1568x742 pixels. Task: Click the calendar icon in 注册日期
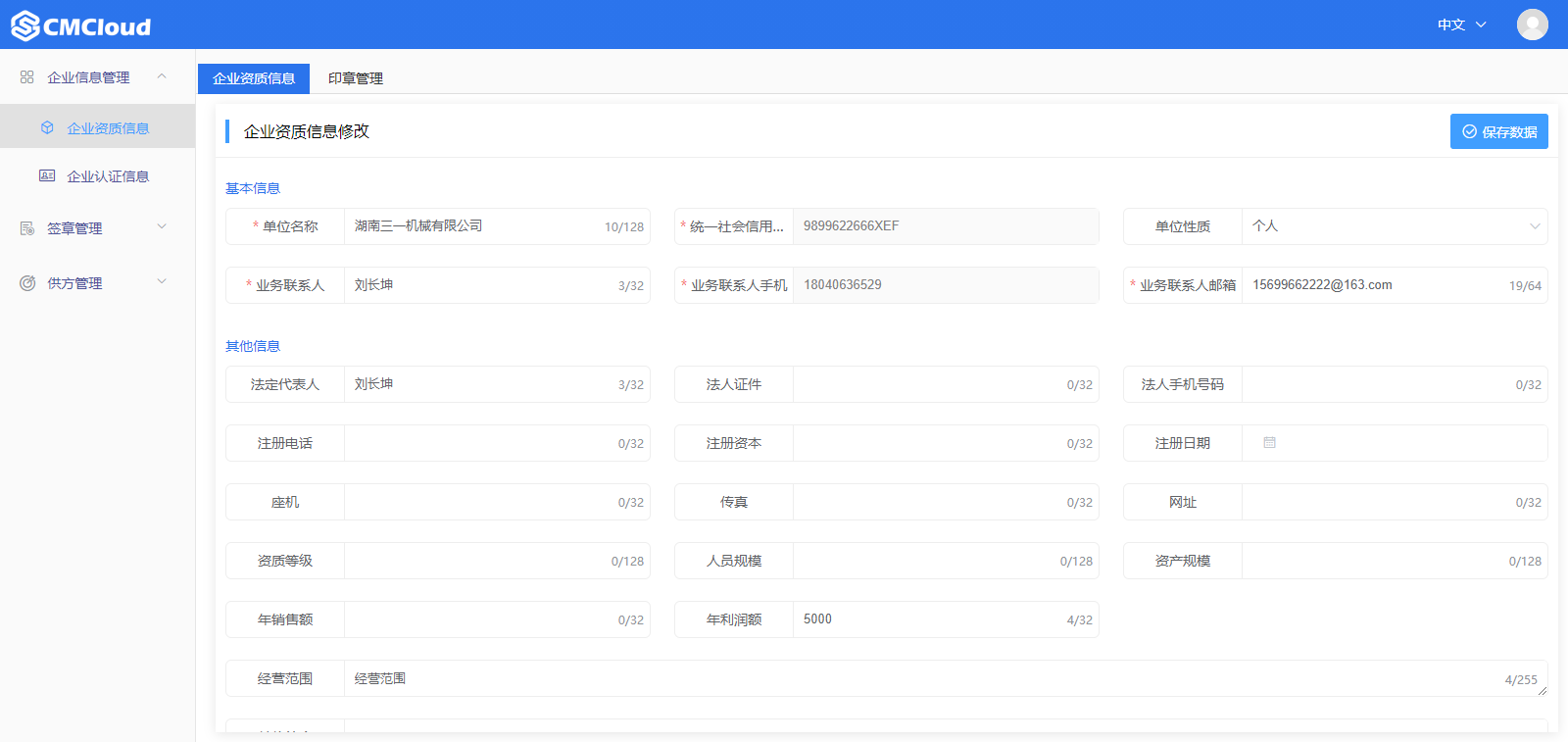click(1269, 443)
